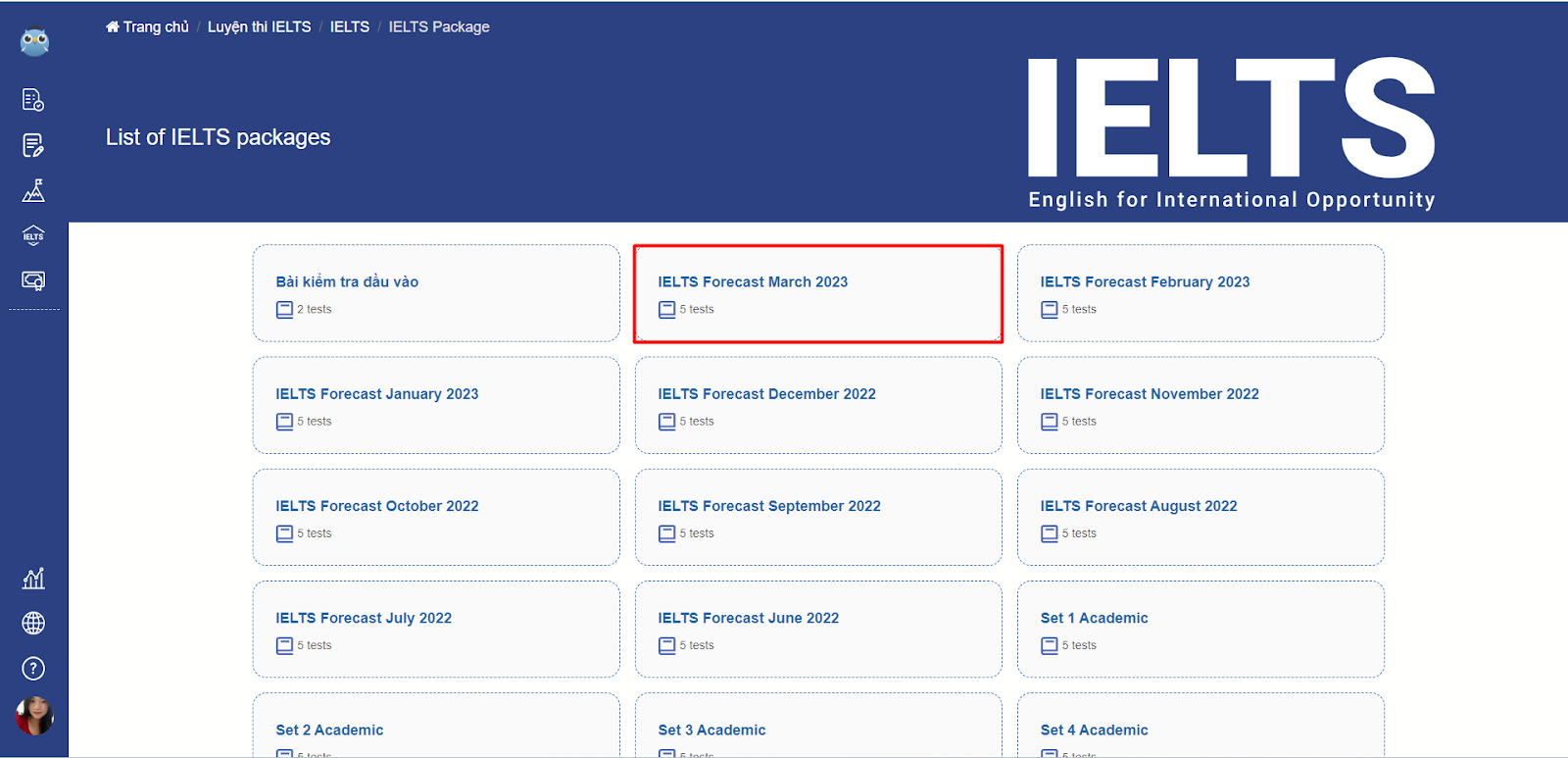1568x758 pixels.
Task: Open Set 3 Academic package
Action: [x=818, y=726]
